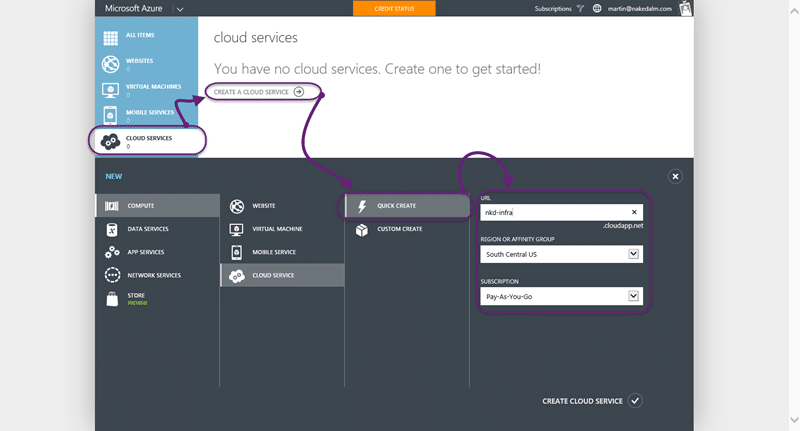This screenshot has height=431, width=800.
Task: Click the Custom Create box icon
Action: pyautogui.click(x=362, y=230)
